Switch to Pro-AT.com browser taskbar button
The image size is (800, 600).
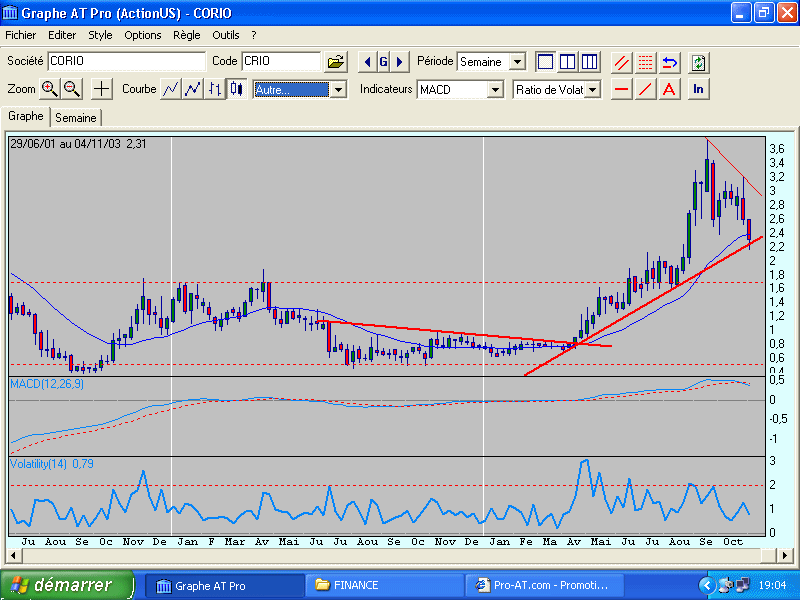click(x=545, y=586)
